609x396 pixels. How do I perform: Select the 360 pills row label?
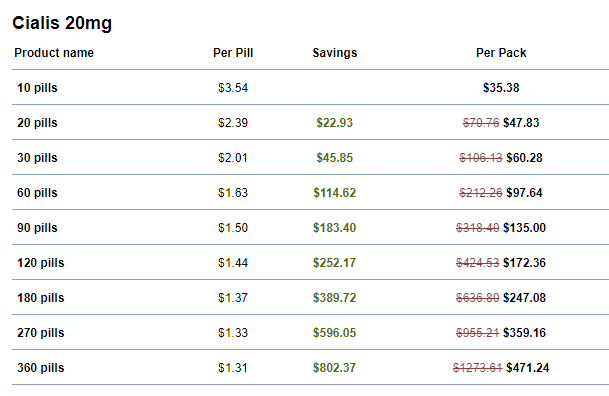point(41,368)
